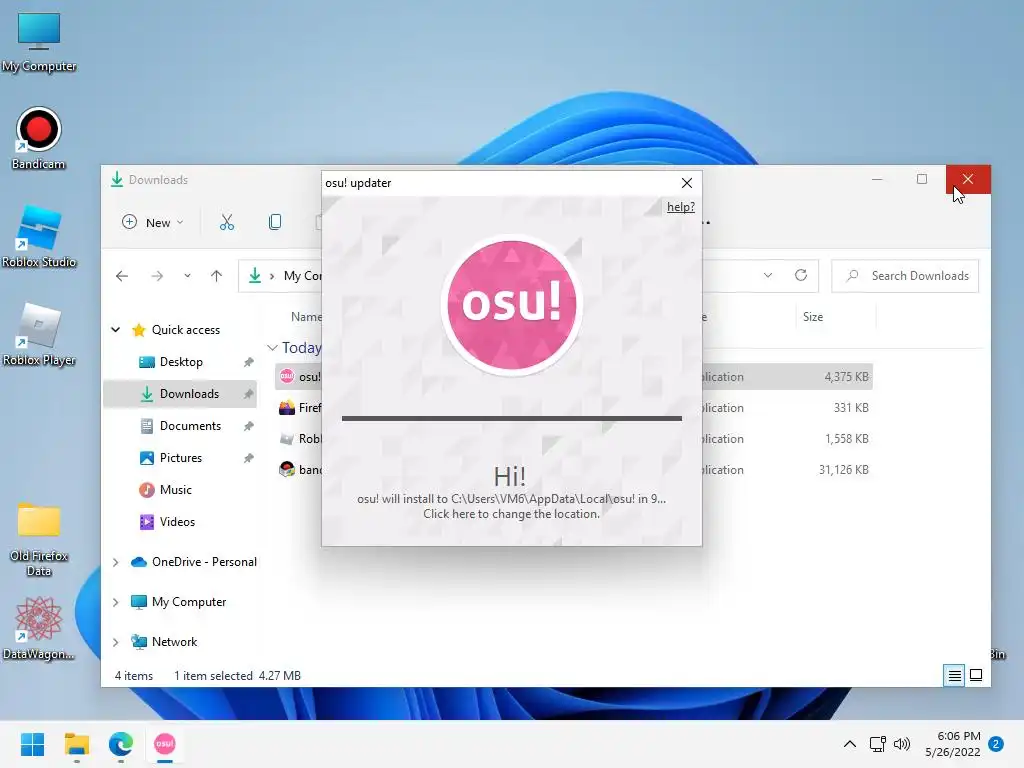Collapse the Today file group
The image size is (1024, 768).
[x=272, y=348]
